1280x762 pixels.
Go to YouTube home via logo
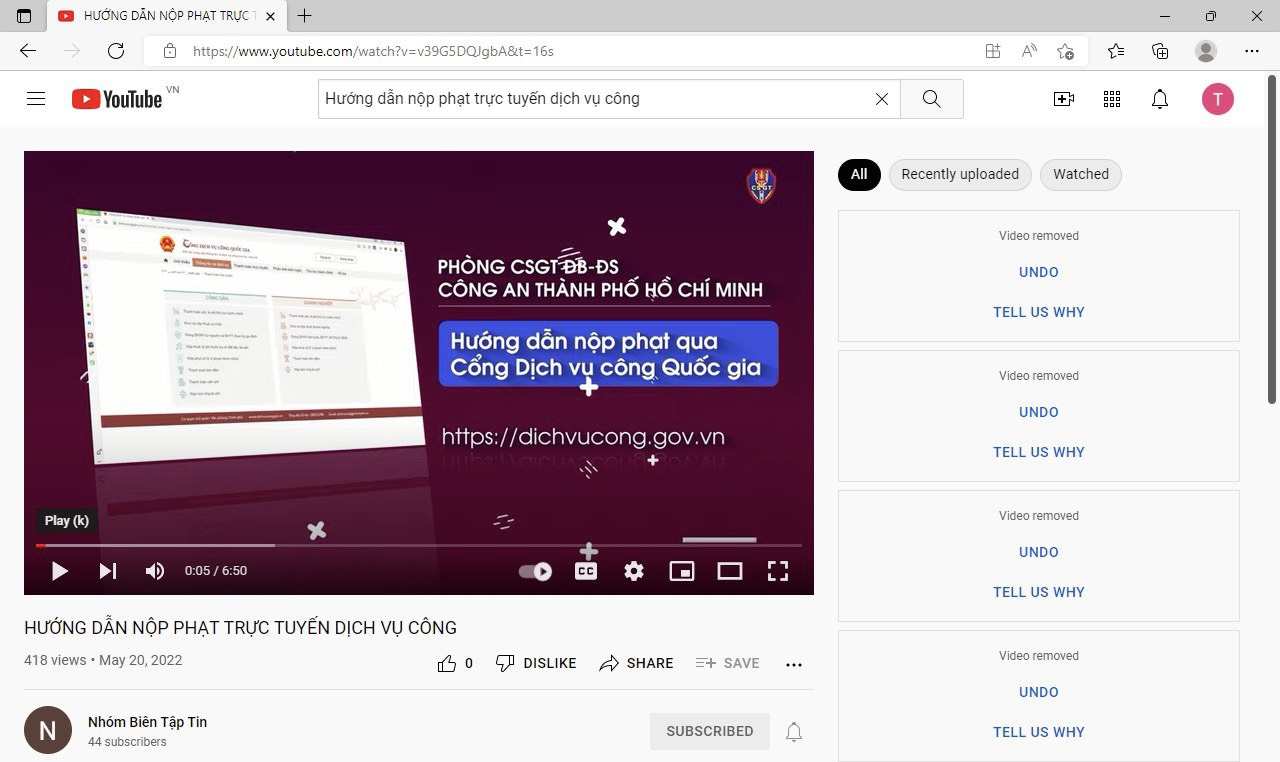point(117,99)
